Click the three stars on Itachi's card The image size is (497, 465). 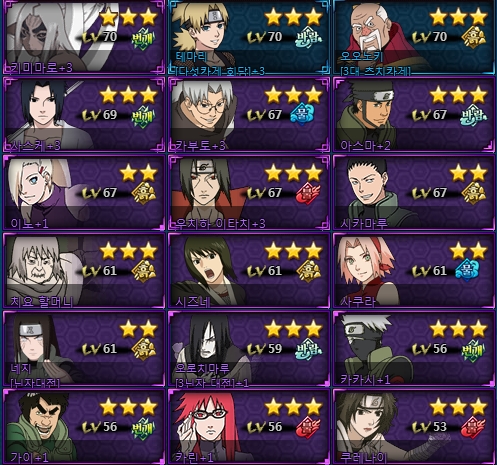coord(294,173)
